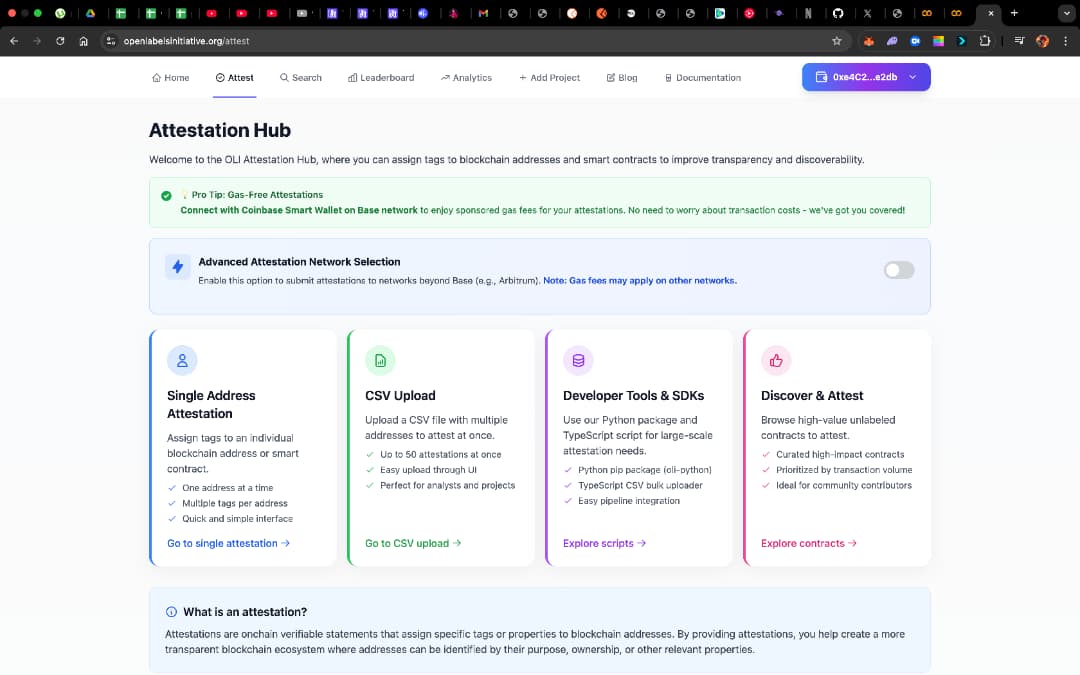Open Add Project in navigation
The image size is (1080, 675).
[549, 78]
